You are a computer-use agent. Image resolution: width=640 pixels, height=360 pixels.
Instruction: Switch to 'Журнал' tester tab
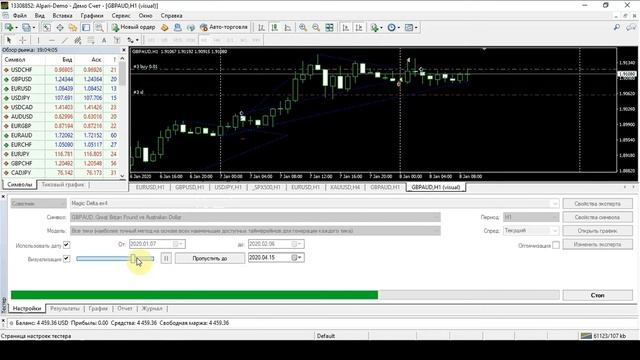click(x=152, y=309)
